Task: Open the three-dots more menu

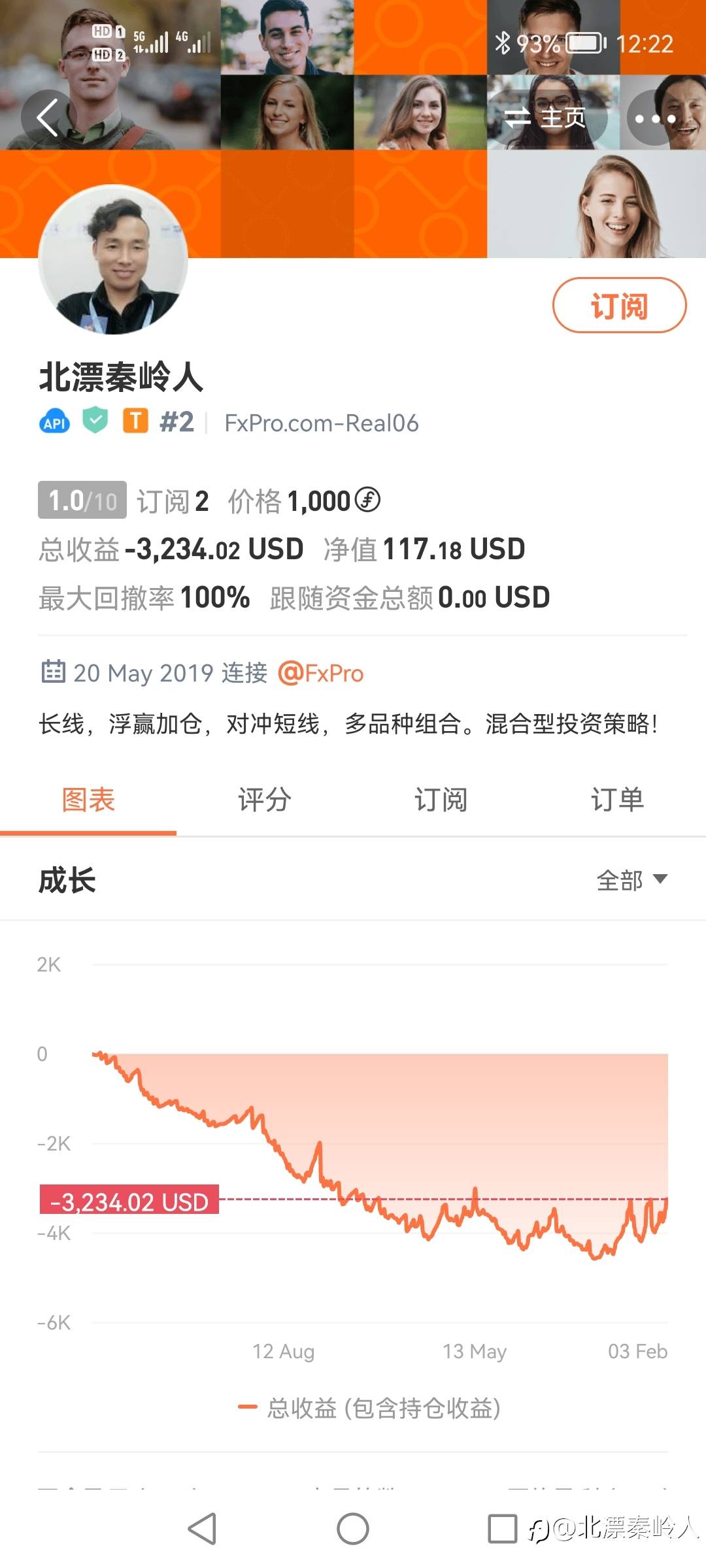Action: [655, 118]
